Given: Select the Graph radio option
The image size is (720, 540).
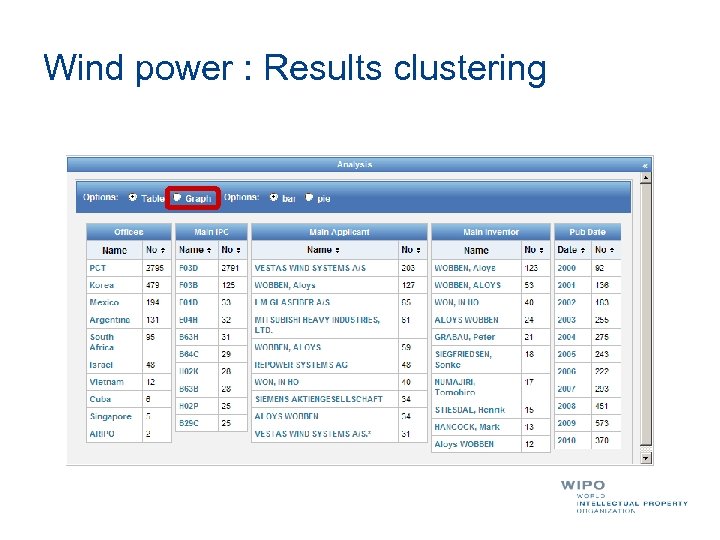Looking at the screenshot, I should (177, 197).
